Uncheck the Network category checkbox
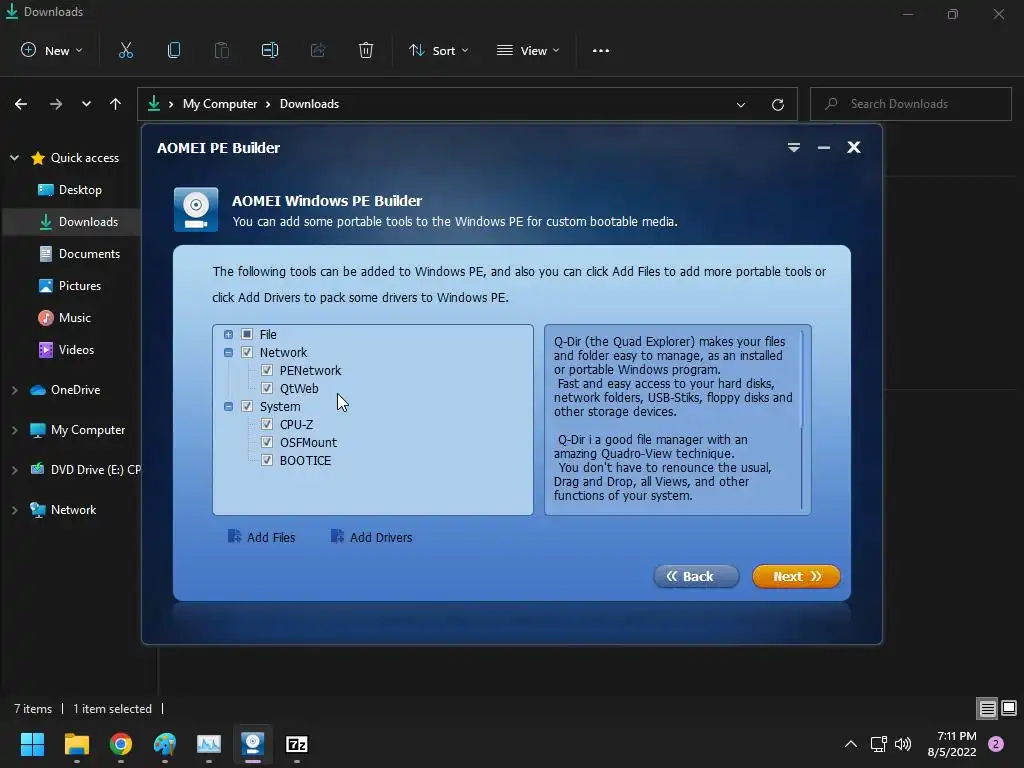The width and height of the screenshot is (1024, 768). pyautogui.click(x=247, y=353)
